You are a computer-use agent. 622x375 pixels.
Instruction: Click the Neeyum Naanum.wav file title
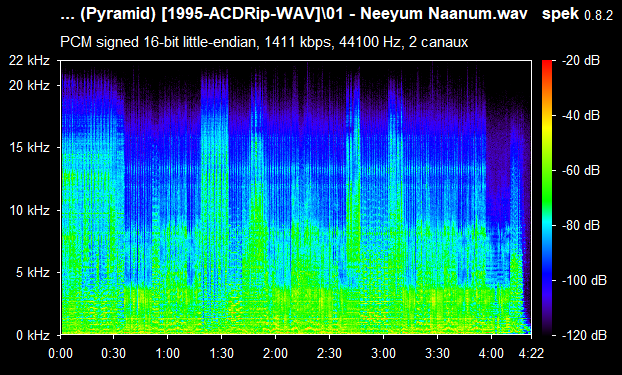point(444,14)
